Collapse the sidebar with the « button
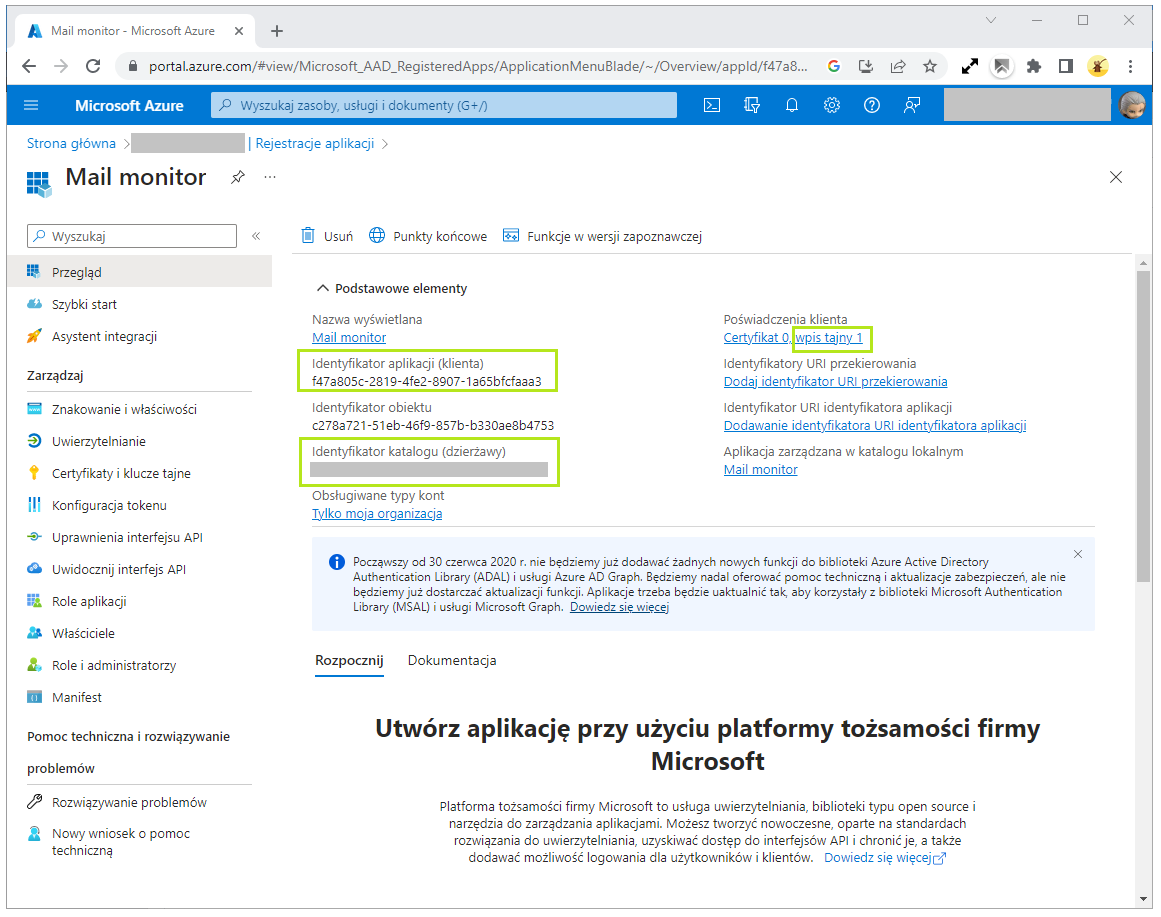Image resolution: width=1161 pixels, height=917 pixels. point(256,236)
